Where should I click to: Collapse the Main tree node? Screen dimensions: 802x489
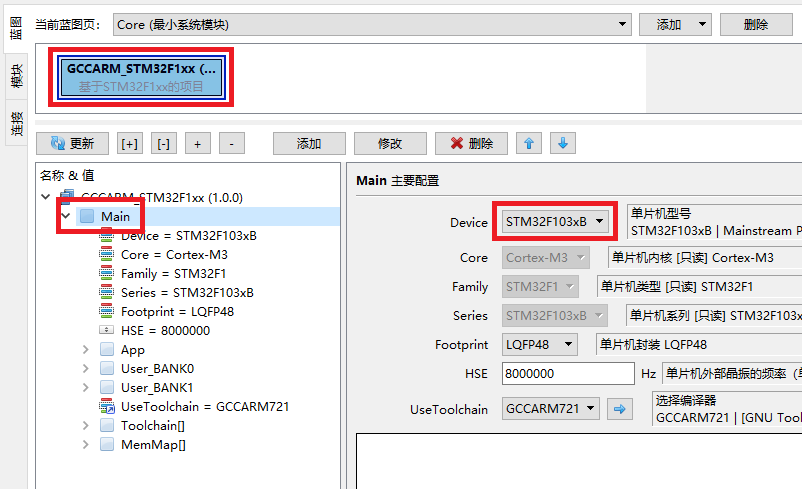tap(65, 216)
